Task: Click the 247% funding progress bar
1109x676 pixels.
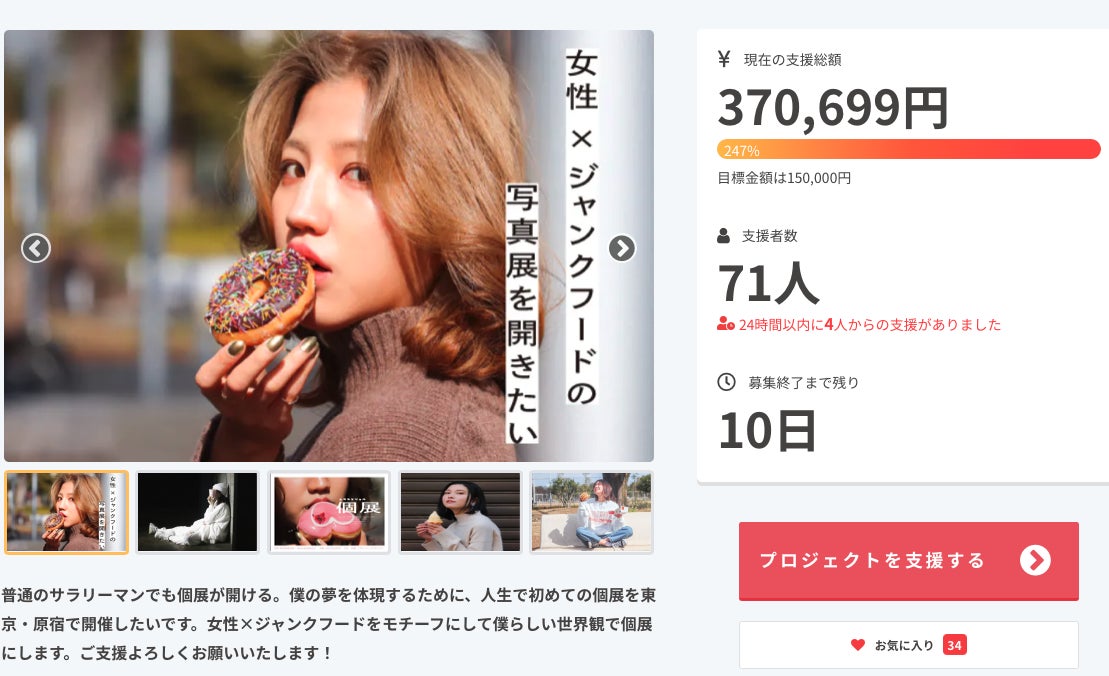Action: point(909,149)
